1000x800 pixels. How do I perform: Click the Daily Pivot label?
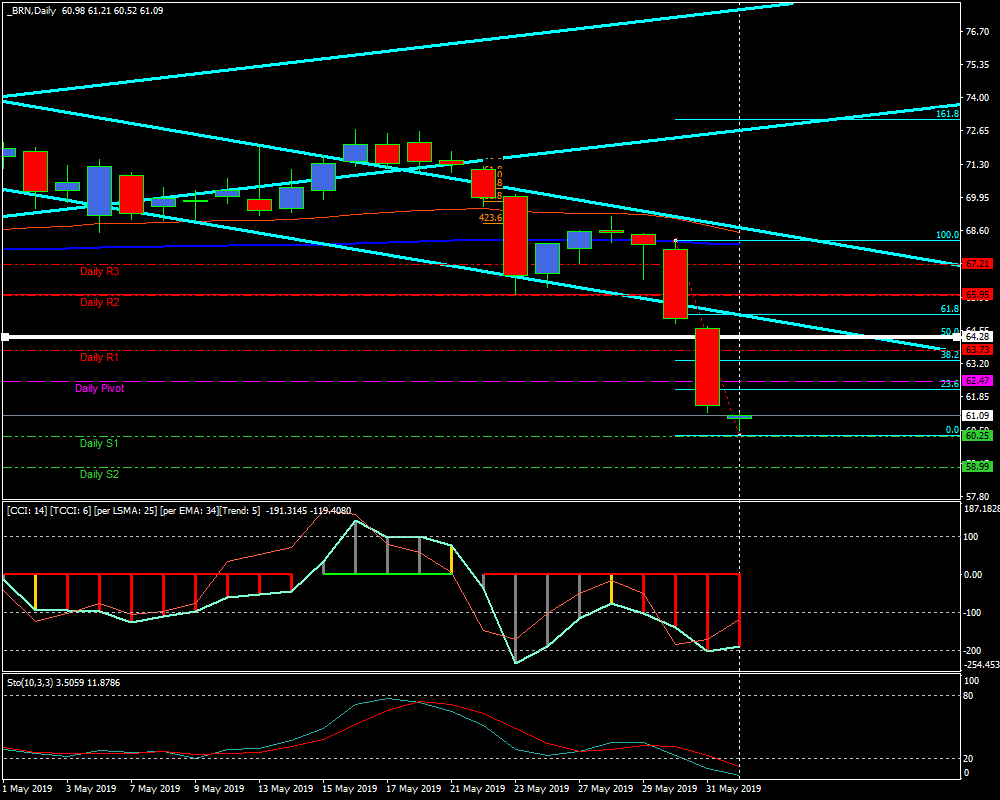100,388
